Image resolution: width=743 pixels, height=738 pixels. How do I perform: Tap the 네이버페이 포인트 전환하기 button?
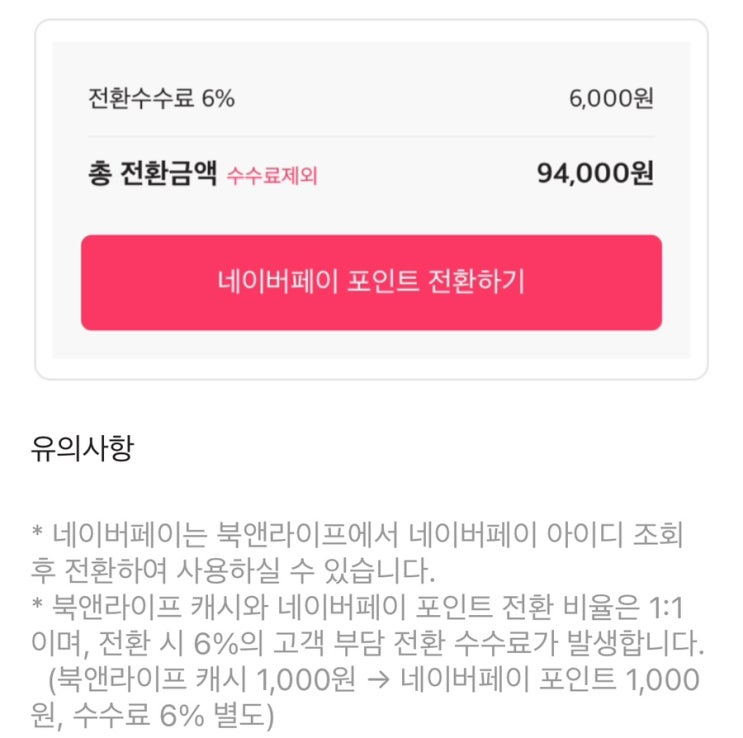click(371, 282)
